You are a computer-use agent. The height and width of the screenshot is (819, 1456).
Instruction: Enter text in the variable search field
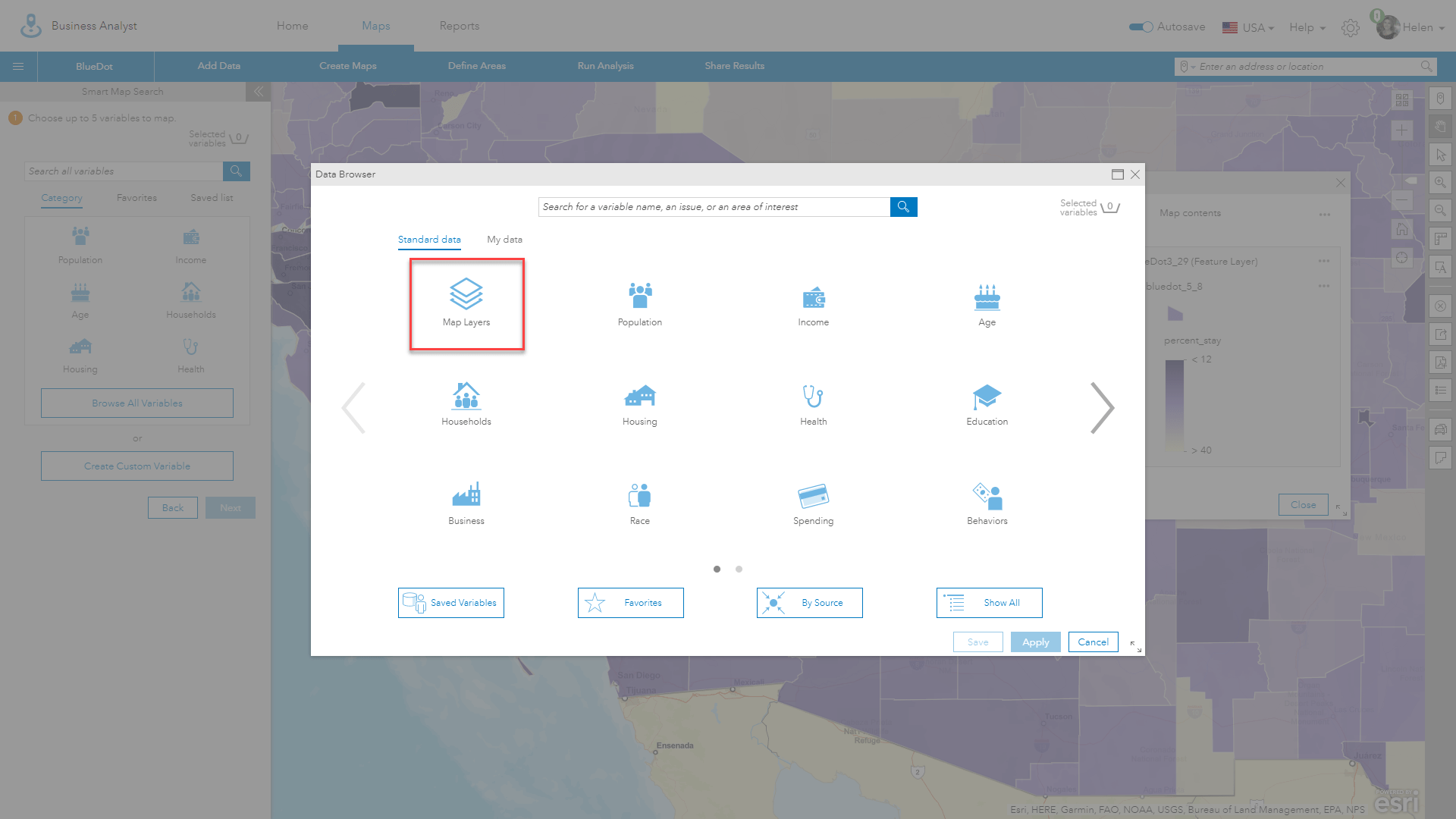tap(713, 207)
